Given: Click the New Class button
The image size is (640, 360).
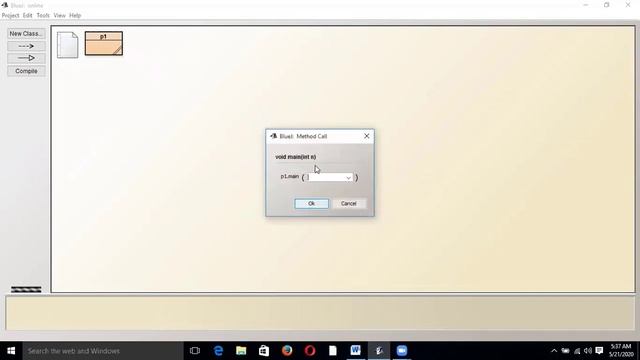Looking at the screenshot, I should (x=26, y=33).
